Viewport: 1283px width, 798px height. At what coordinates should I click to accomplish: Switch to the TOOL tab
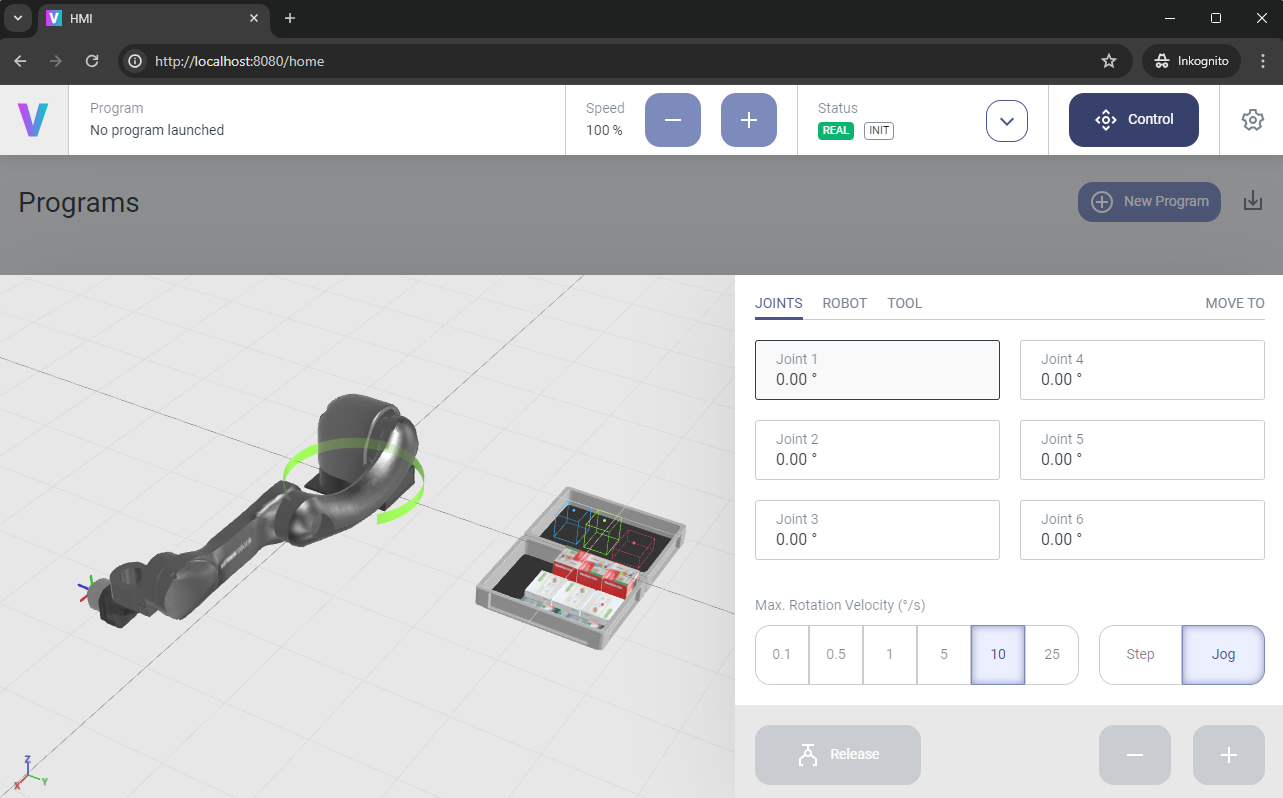(904, 303)
